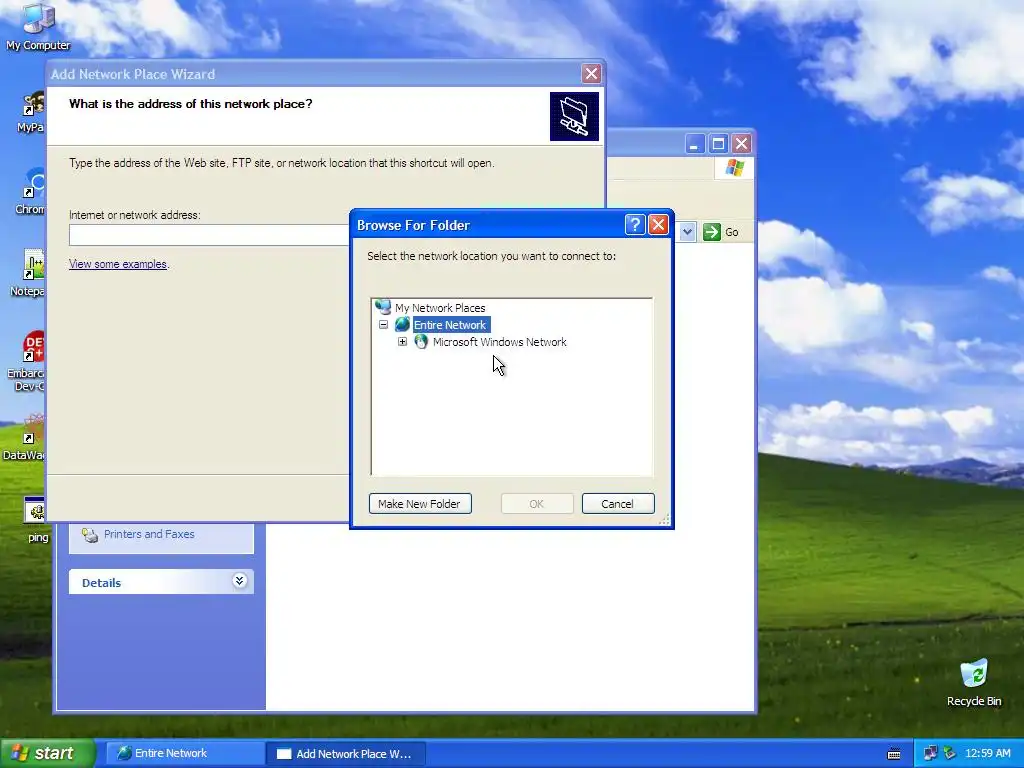Click Printers and Faxes icon in sidebar
Image resolution: width=1024 pixels, height=768 pixels.
90,535
